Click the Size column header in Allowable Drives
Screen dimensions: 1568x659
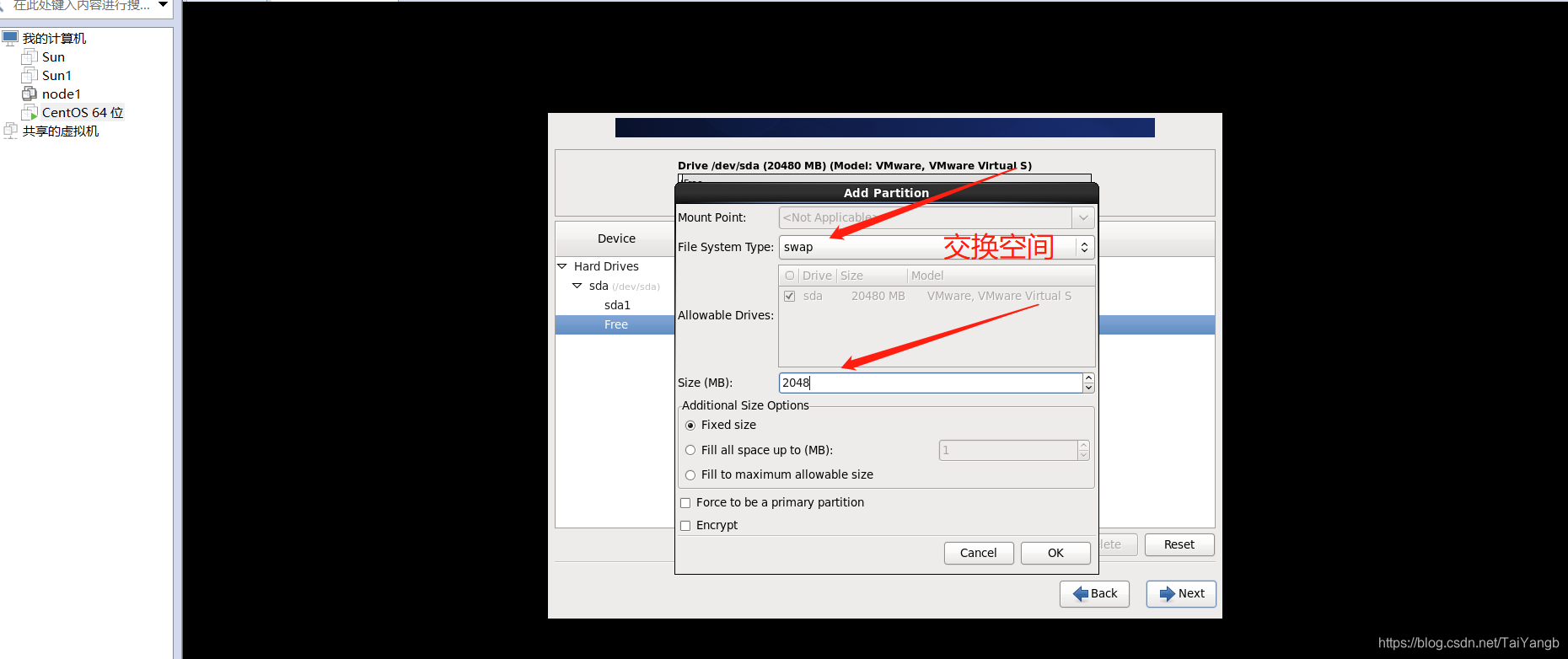point(872,276)
